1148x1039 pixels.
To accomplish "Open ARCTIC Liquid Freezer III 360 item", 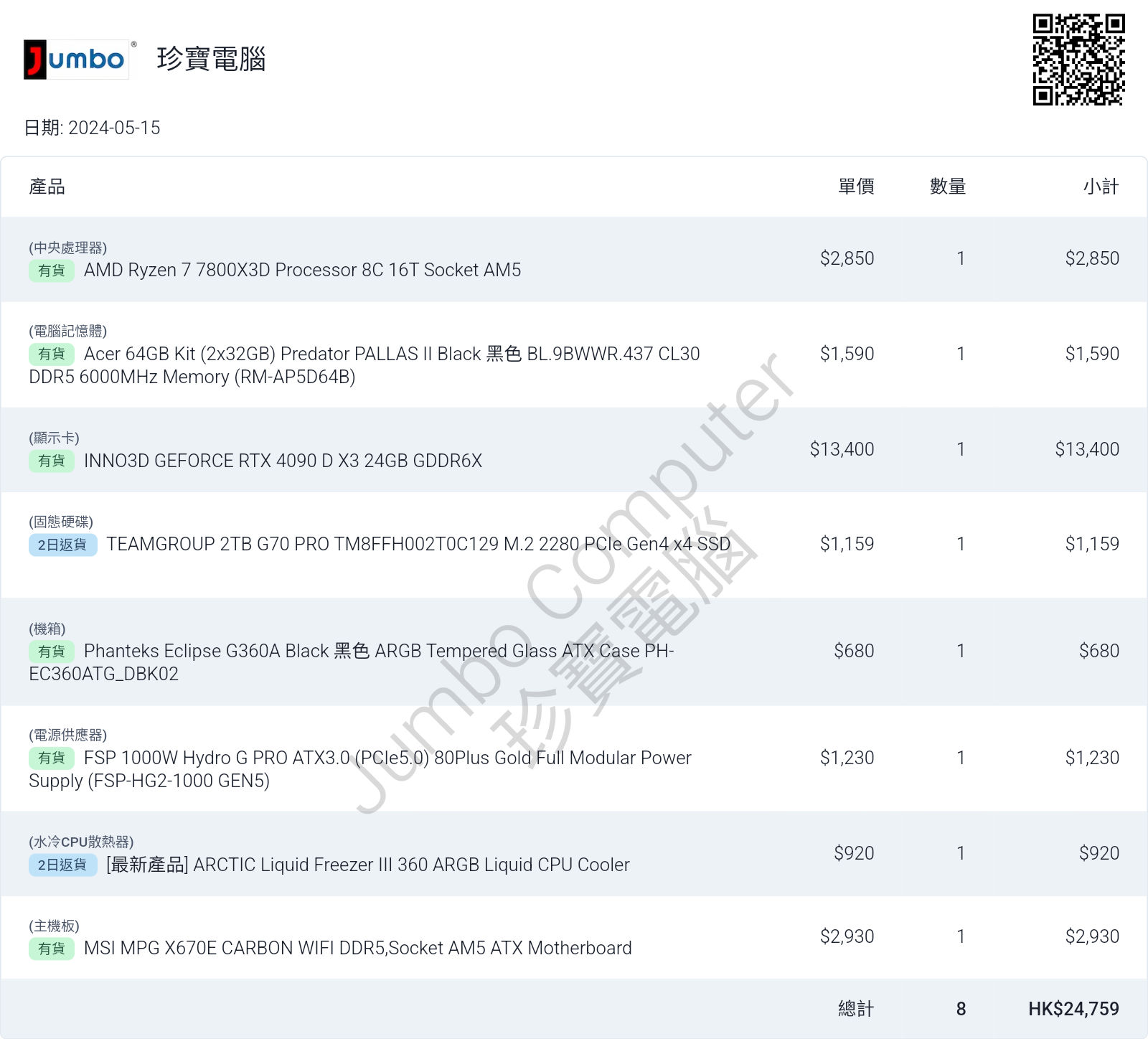I will click(x=368, y=865).
